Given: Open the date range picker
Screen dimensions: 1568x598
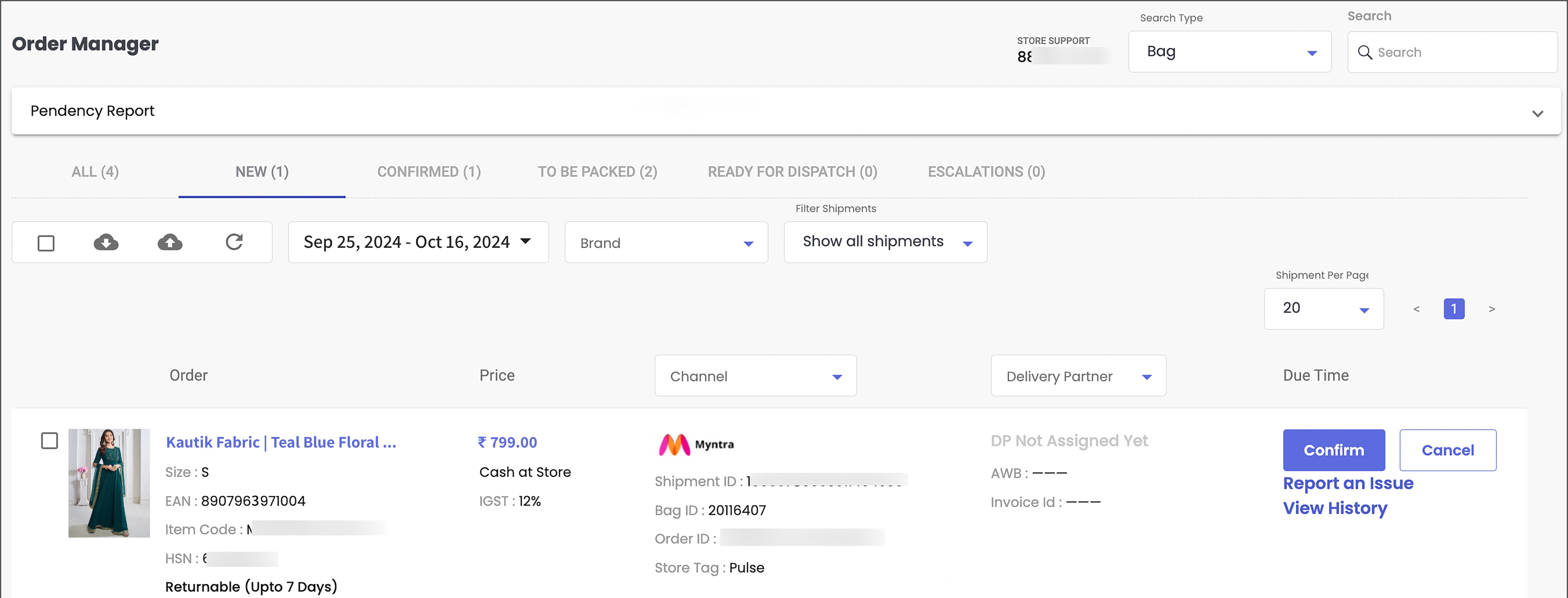Looking at the screenshot, I should tap(418, 242).
